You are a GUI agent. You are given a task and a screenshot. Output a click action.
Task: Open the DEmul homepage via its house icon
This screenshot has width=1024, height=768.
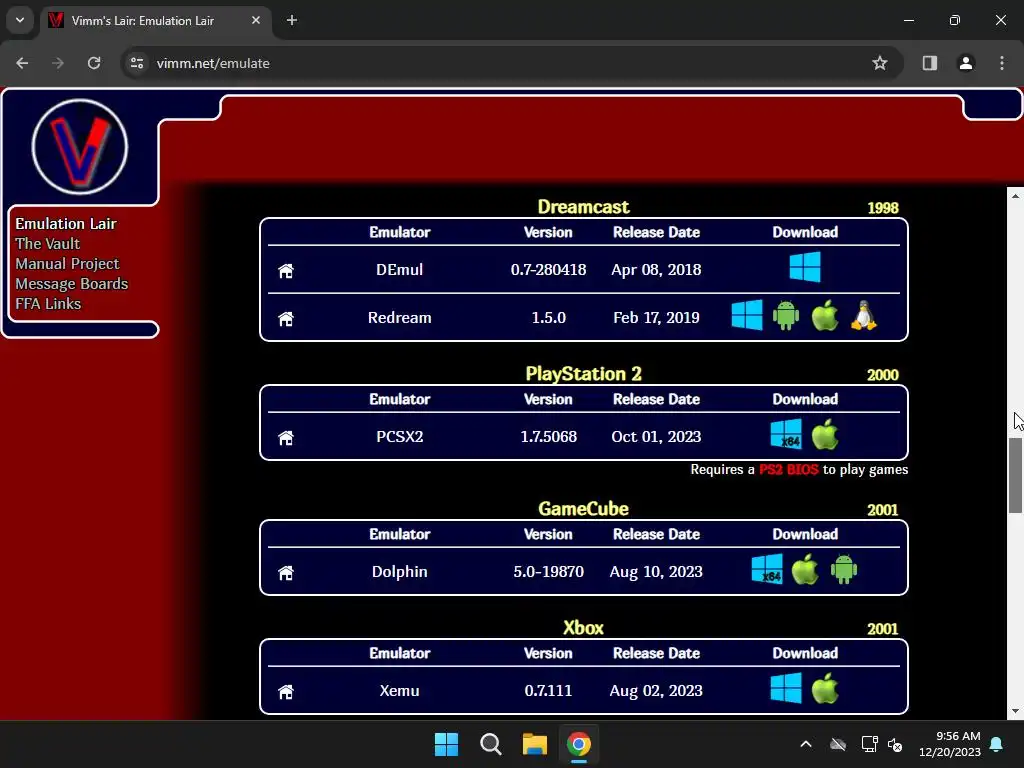pyautogui.click(x=285, y=270)
